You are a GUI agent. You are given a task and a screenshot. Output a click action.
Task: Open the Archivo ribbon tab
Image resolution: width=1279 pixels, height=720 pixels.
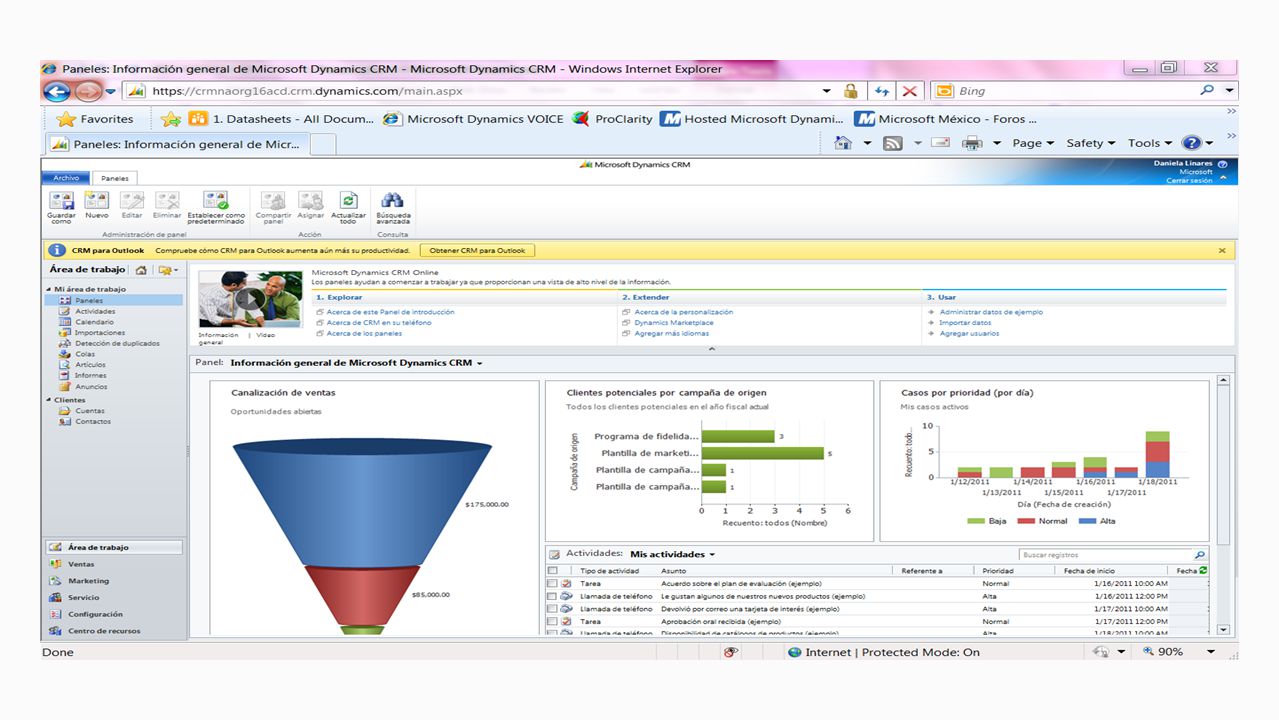coord(66,178)
